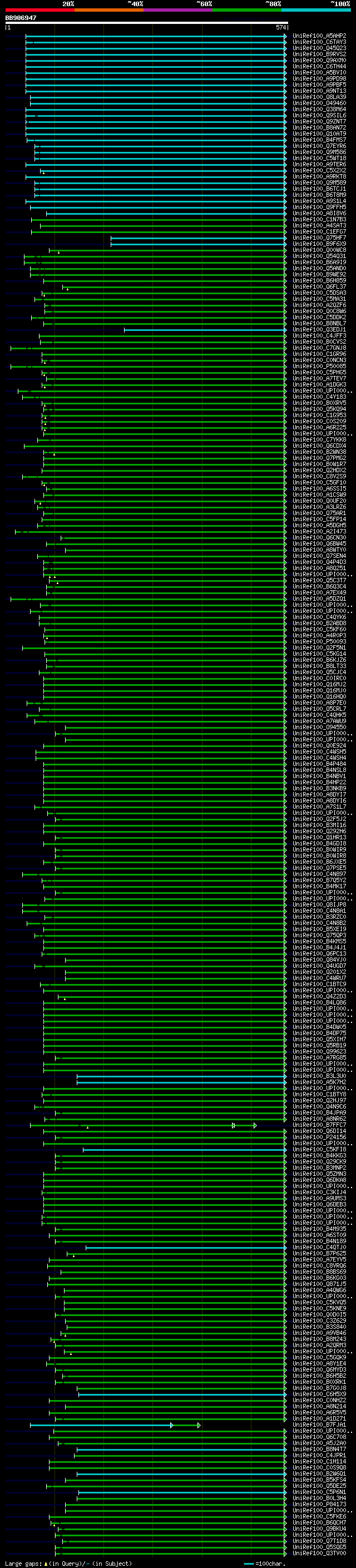The width and height of the screenshot is (356, 1568).
Task: Click the red 20% identity color segment
Action: click(39, 11)
